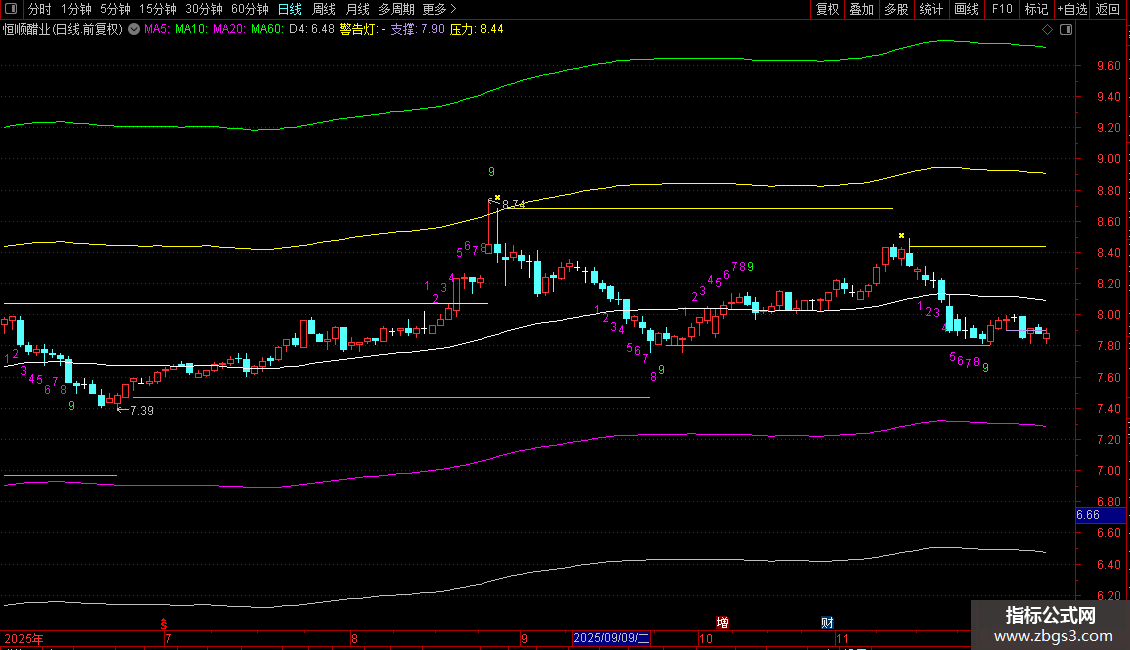Select the 60分钟 period tab
The height and width of the screenshot is (650, 1130).
(x=250, y=9)
